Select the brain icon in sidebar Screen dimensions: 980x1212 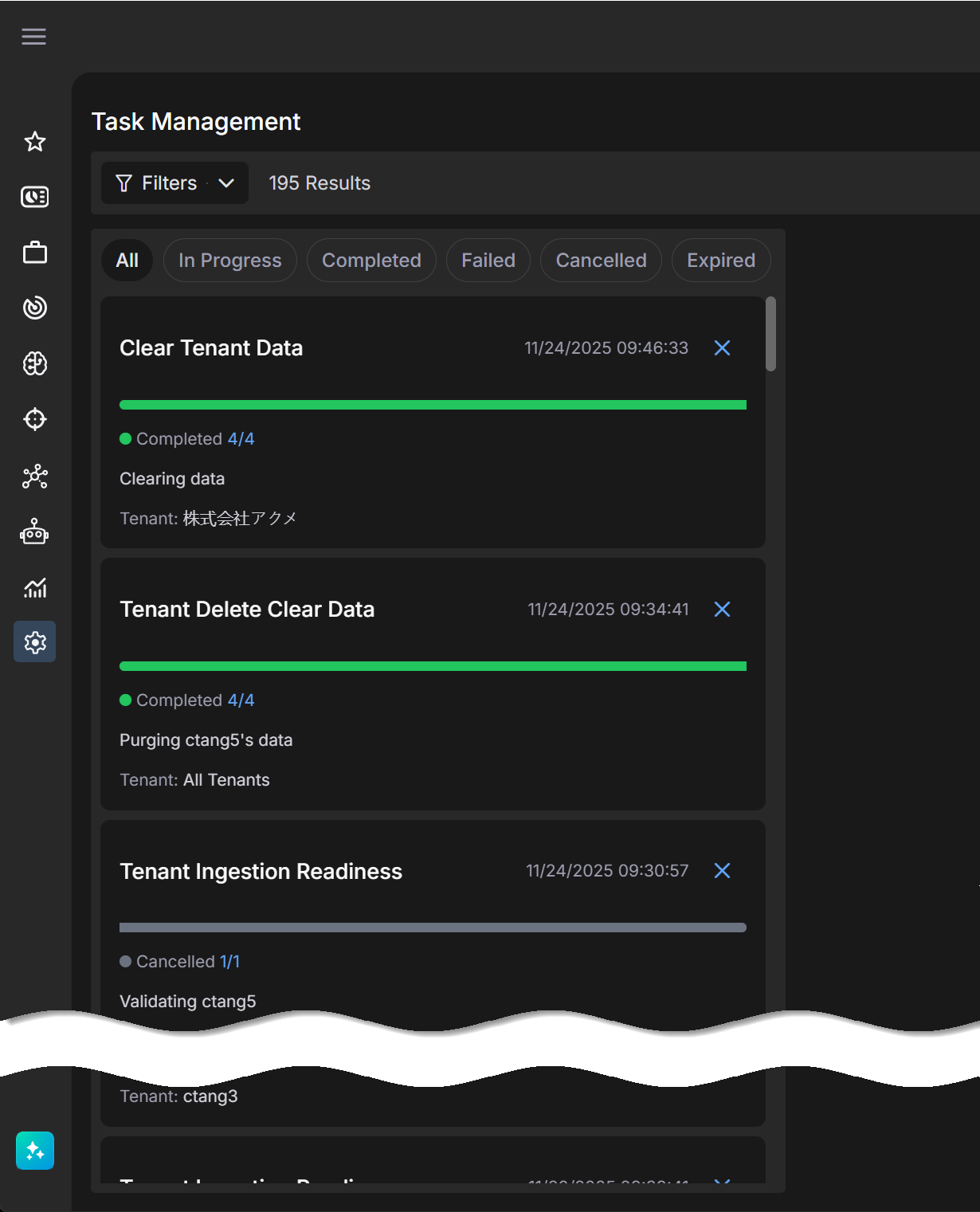coord(35,364)
